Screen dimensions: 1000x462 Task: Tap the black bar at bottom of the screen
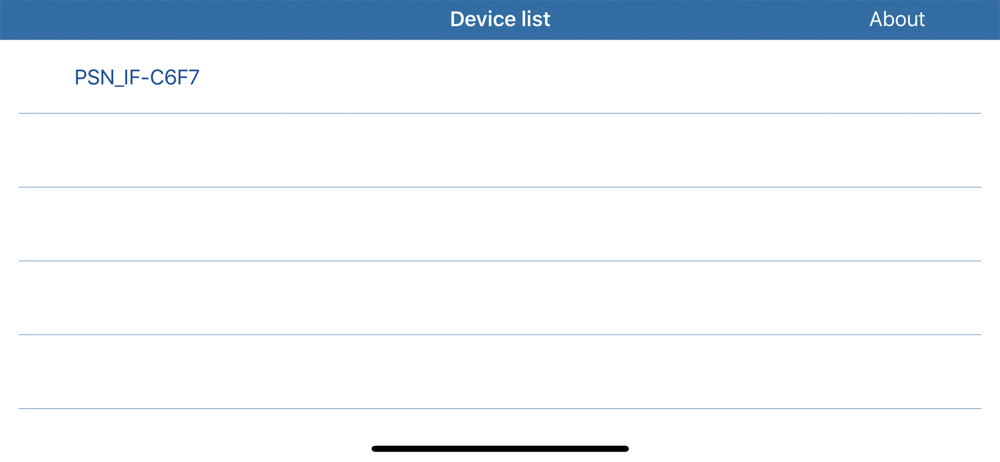(500, 449)
